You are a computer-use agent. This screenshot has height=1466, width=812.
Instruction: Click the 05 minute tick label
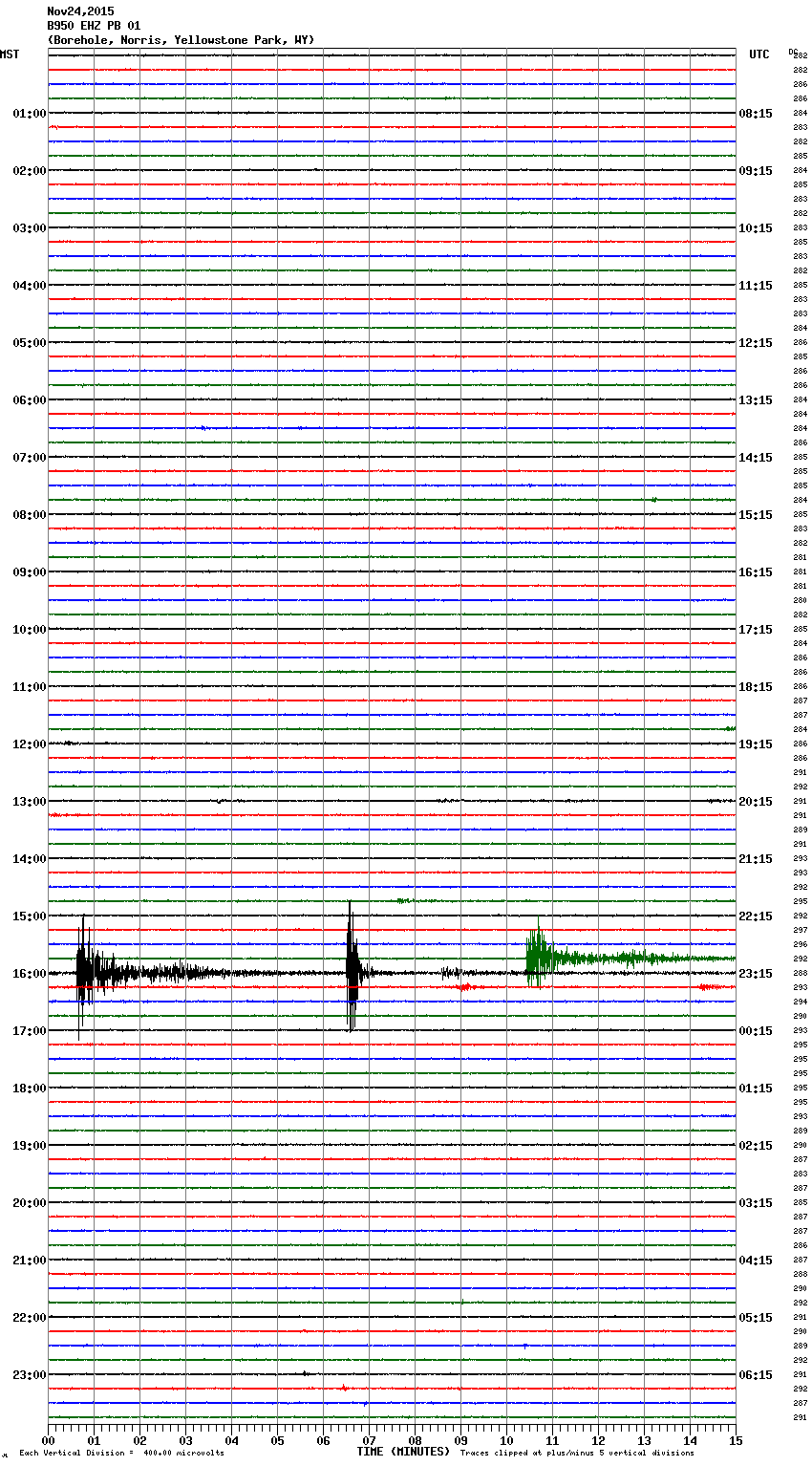coord(277,1440)
